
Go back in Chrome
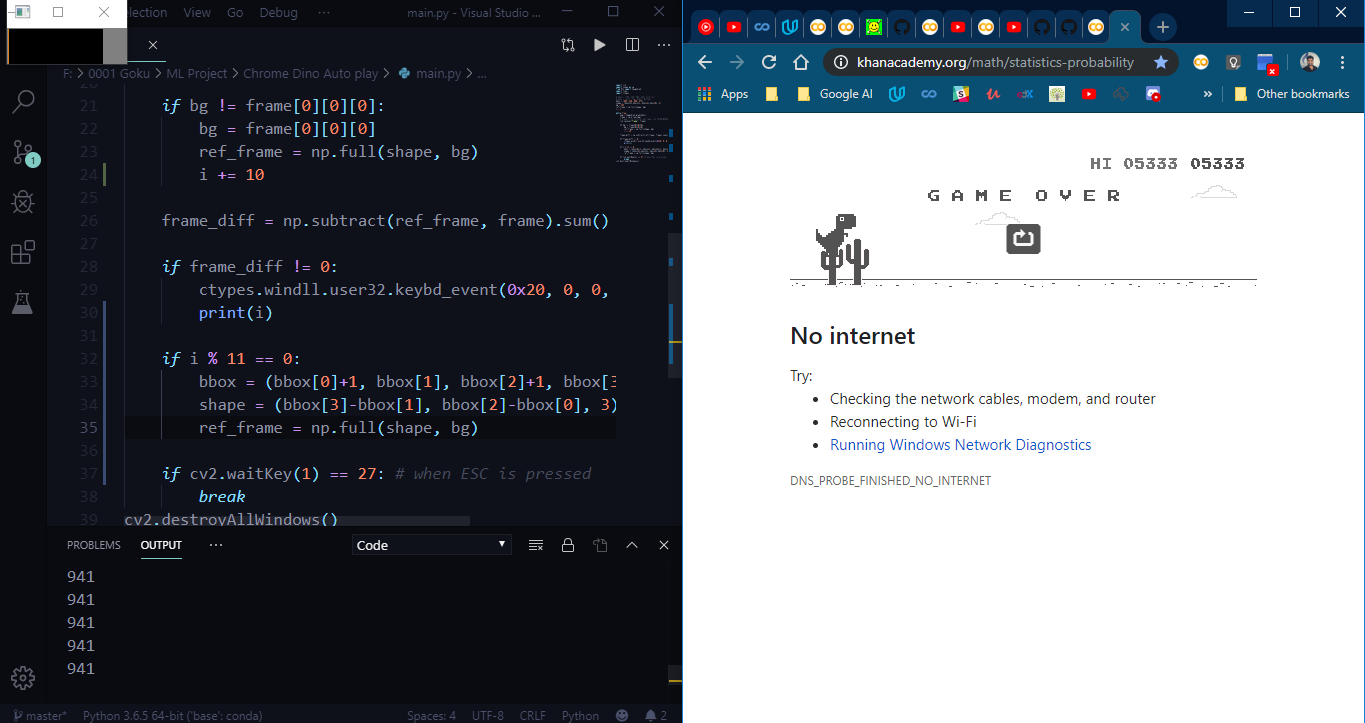tap(705, 62)
